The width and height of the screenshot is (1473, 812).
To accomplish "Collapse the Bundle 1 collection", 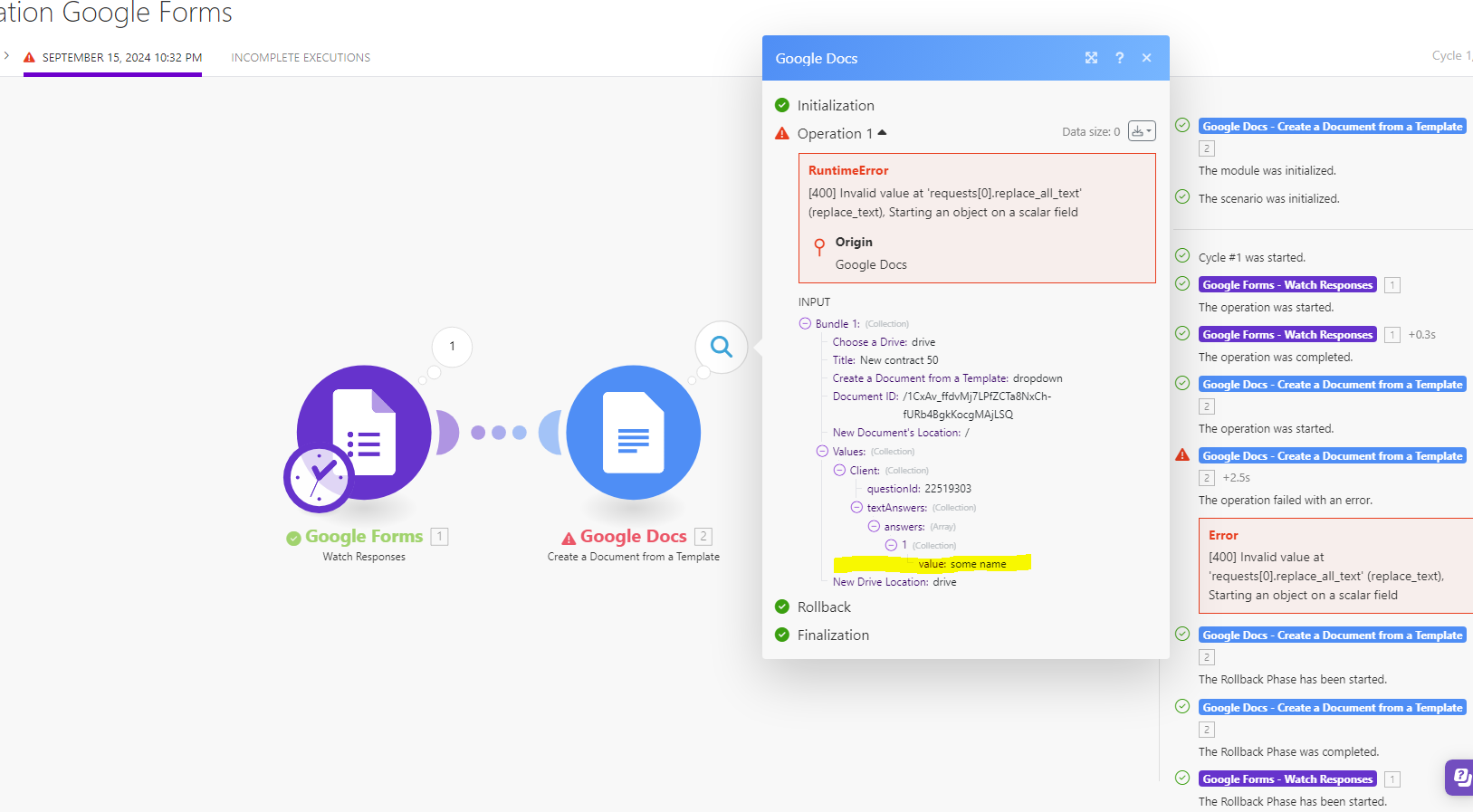I will [805, 323].
